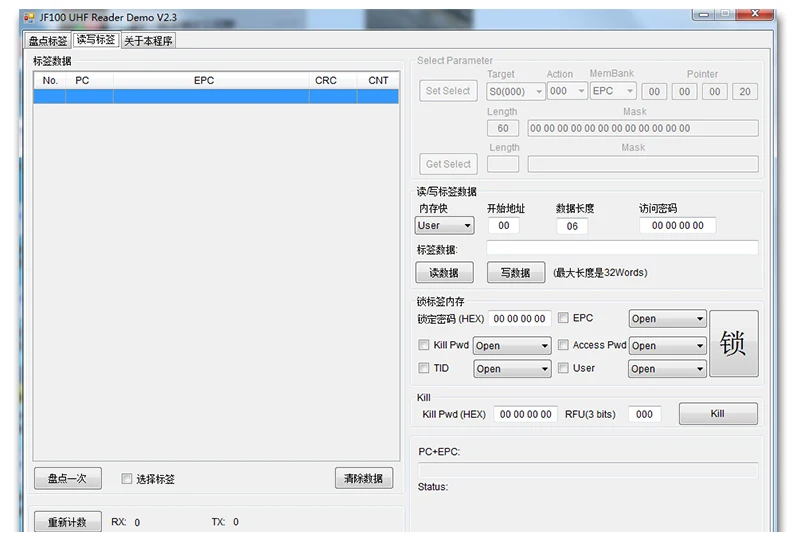The height and width of the screenshot is (534, 800).
Task: Click the JF100 app icon in title bar
Action: coord(29,18)
